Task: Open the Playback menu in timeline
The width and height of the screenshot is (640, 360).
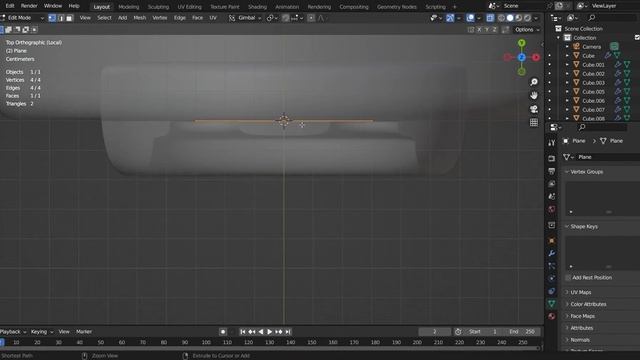Action: point(13,332)
